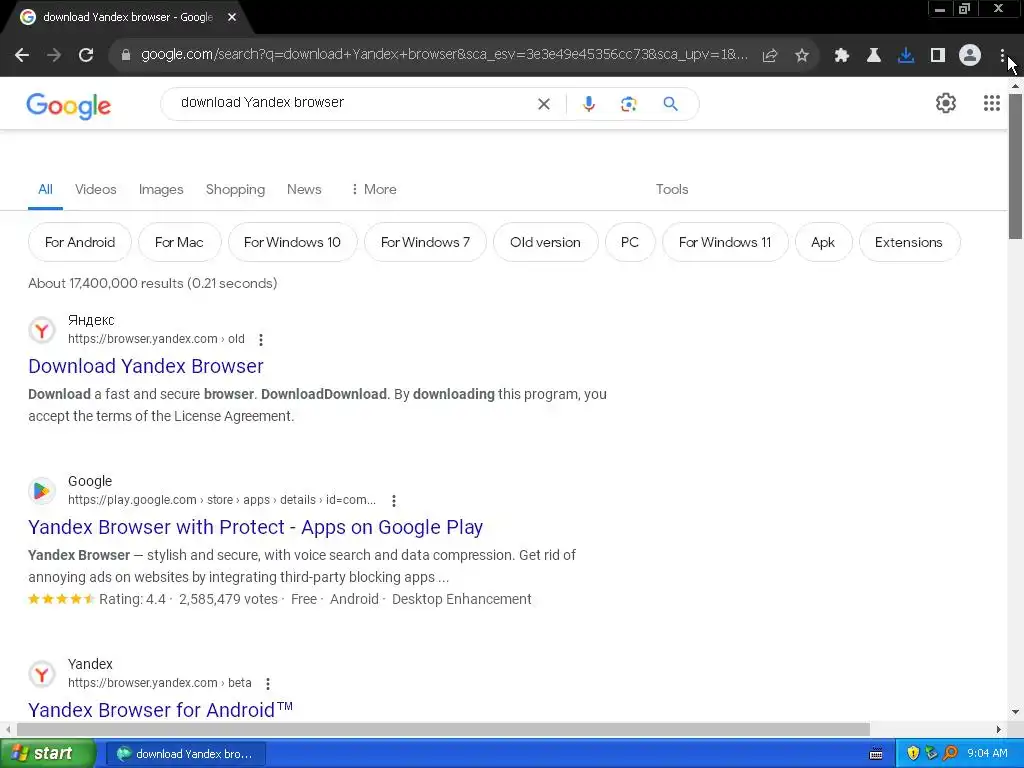Screen dimensions: 1024x768
Task: Close the Google search tab
Action: tap(232, 18)
